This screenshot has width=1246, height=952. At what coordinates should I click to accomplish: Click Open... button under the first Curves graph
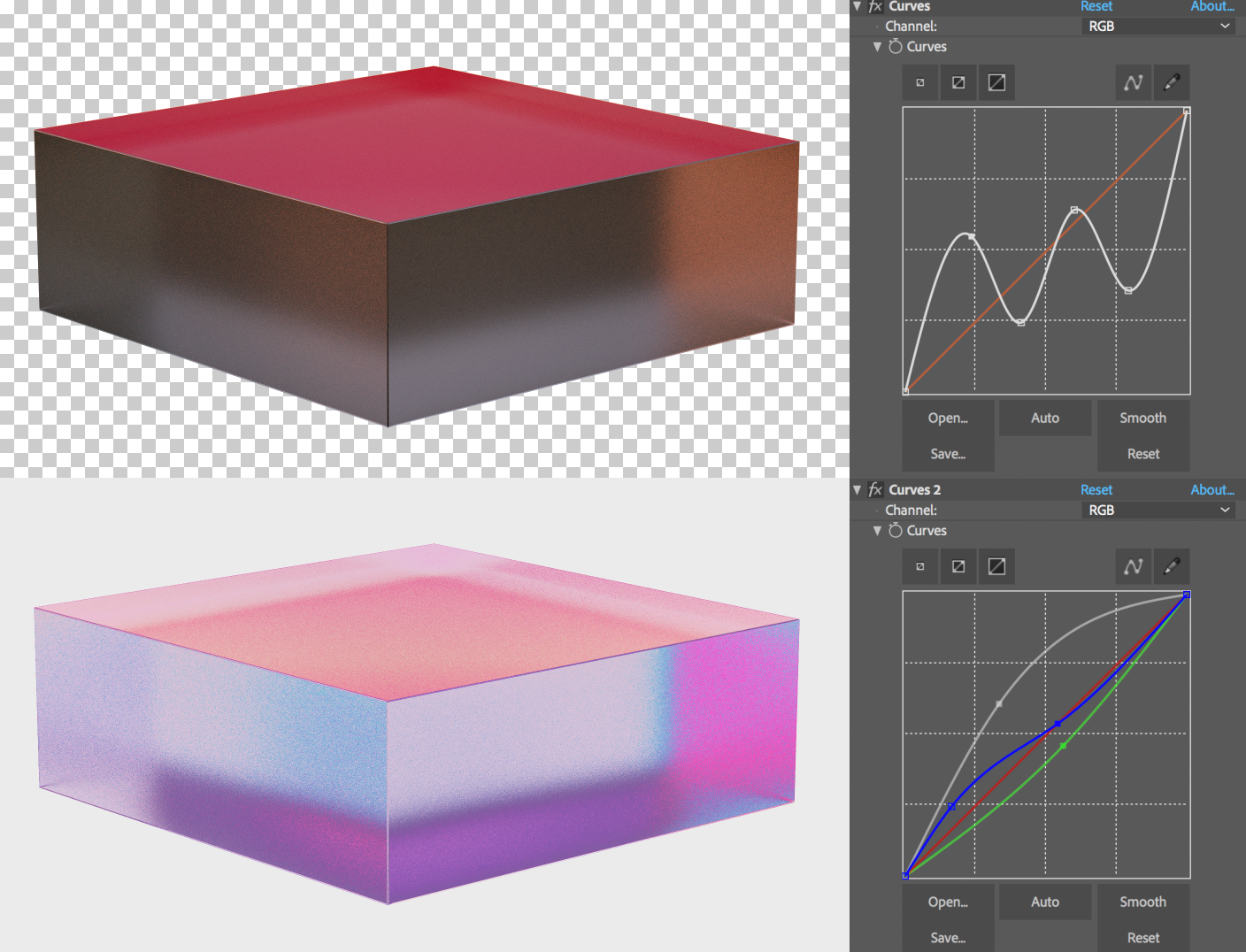point(948,418)
